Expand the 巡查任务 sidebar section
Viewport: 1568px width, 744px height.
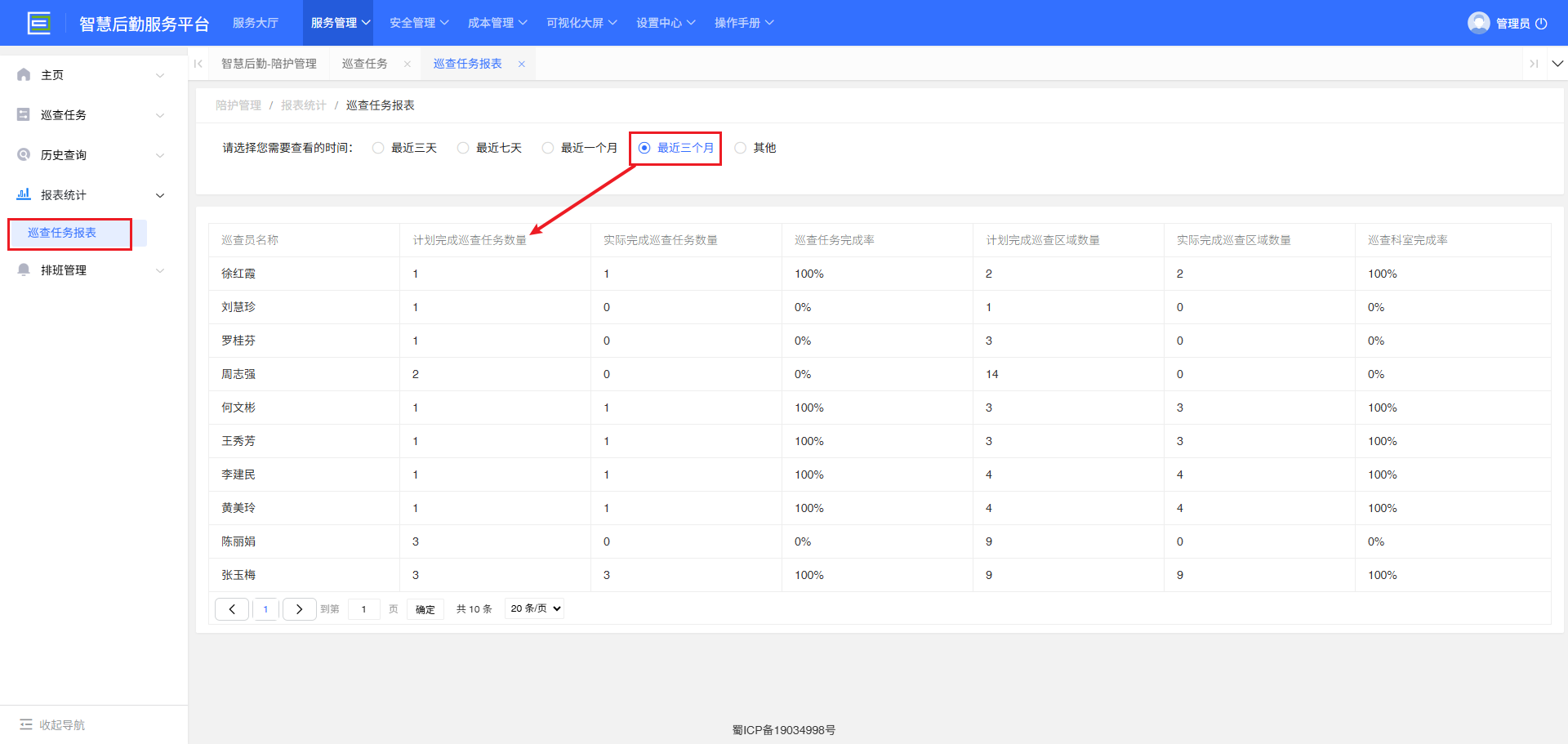pyautogui.click(x=160, y=115)
